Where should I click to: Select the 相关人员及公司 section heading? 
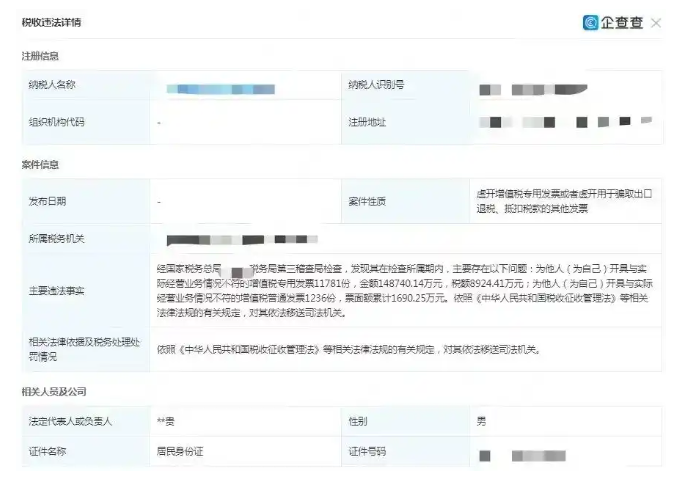pos(54,392)
